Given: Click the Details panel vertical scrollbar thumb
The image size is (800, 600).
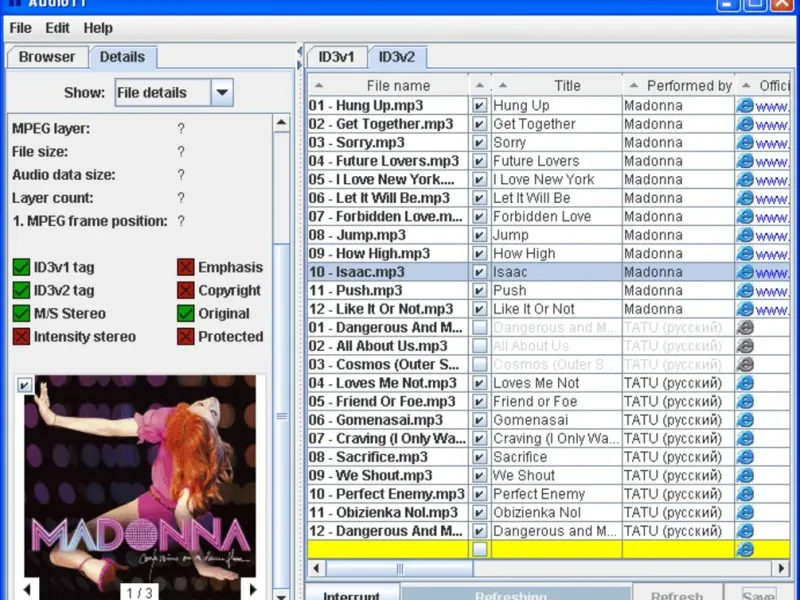Looking at the screenshot, I should [281, 416].
